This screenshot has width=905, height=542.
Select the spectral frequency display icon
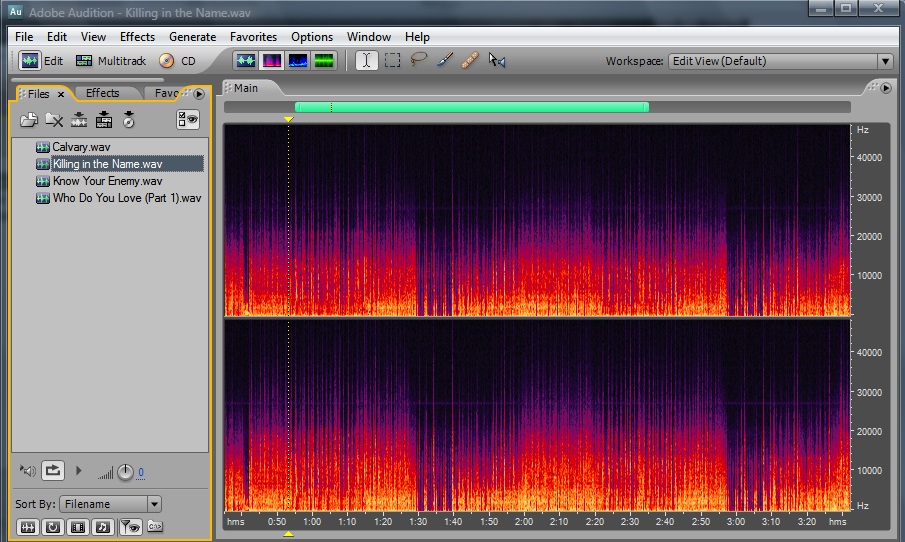tap(271, 61)
